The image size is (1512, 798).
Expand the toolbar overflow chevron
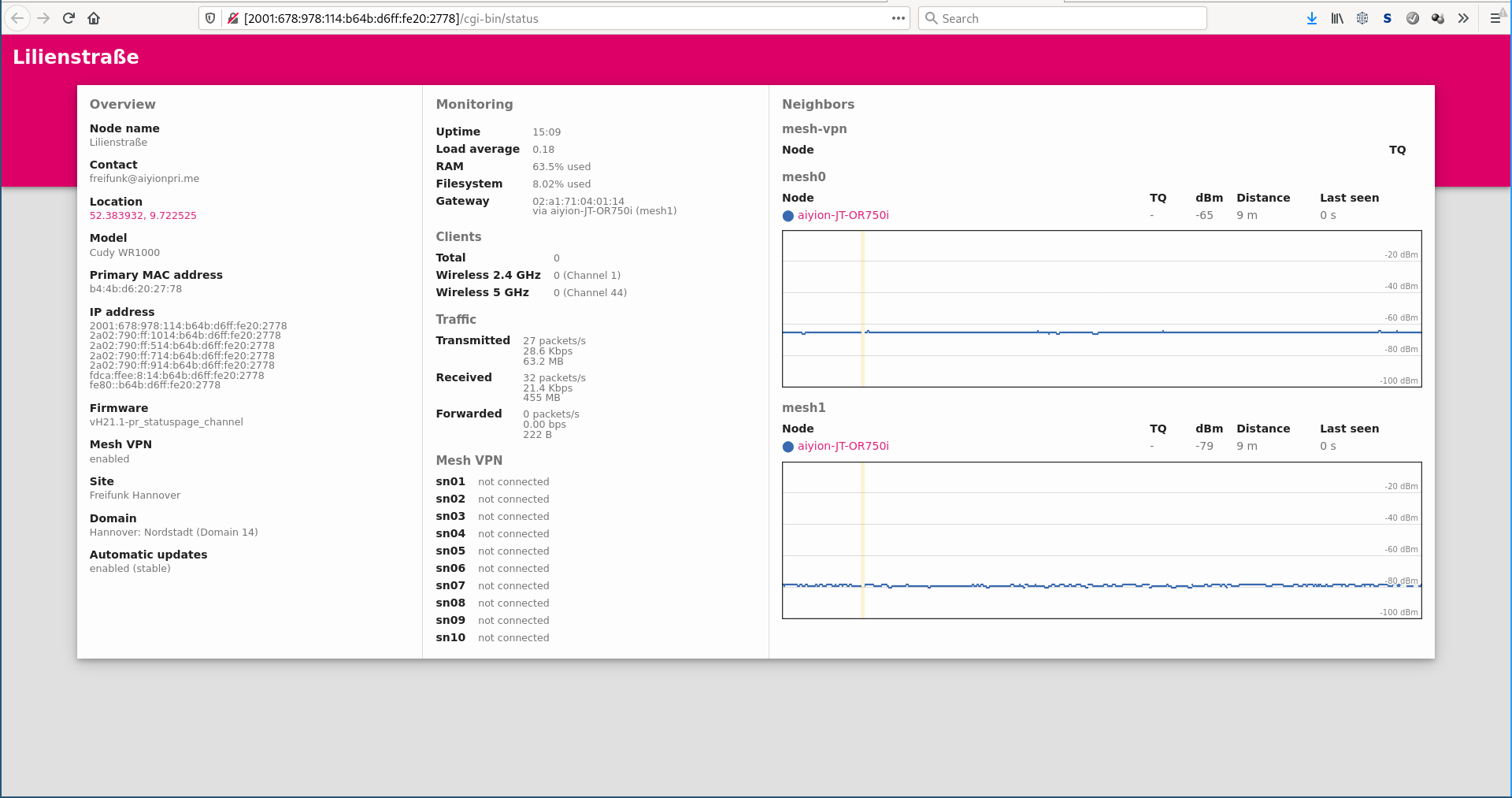(x=1463, y=18)
